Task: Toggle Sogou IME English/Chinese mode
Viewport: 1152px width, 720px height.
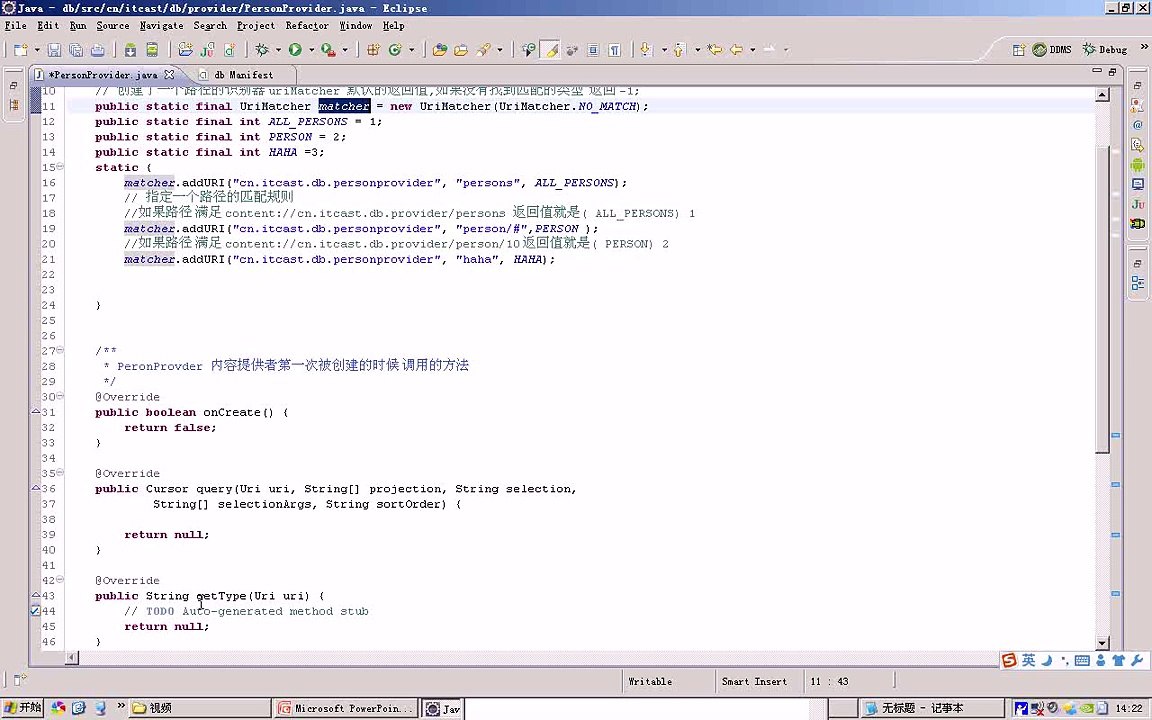Action: tap(1029, 660)
